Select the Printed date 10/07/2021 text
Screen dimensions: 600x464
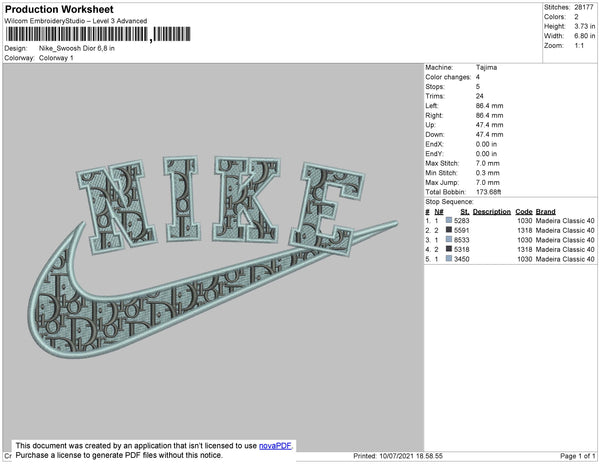[x=398, y=456]
